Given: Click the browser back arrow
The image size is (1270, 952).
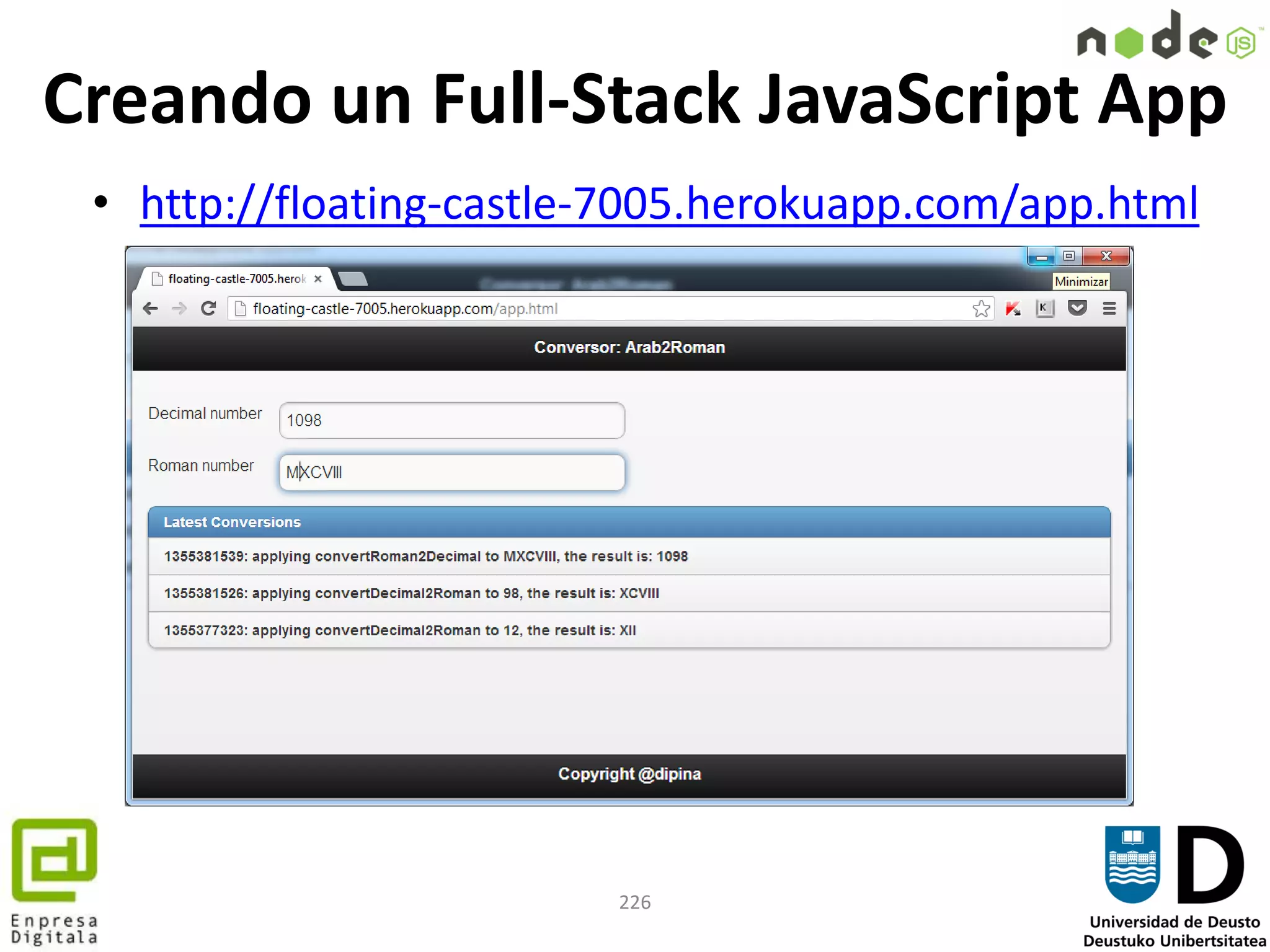Looking at the screenshot, I should pos(150,309).
